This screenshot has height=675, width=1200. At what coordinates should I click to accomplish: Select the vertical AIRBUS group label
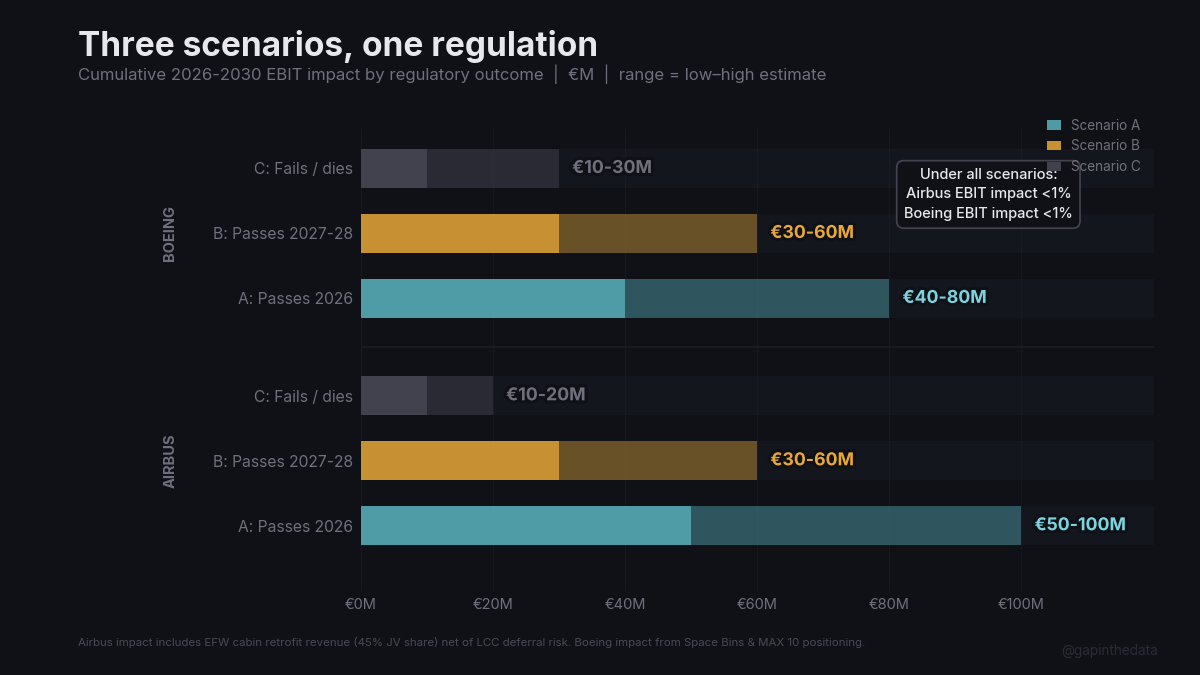[169, 461]
